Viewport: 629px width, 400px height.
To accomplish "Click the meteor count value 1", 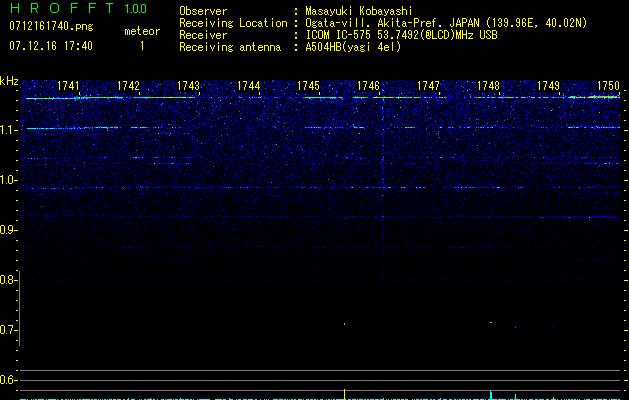I will (142, 46).
